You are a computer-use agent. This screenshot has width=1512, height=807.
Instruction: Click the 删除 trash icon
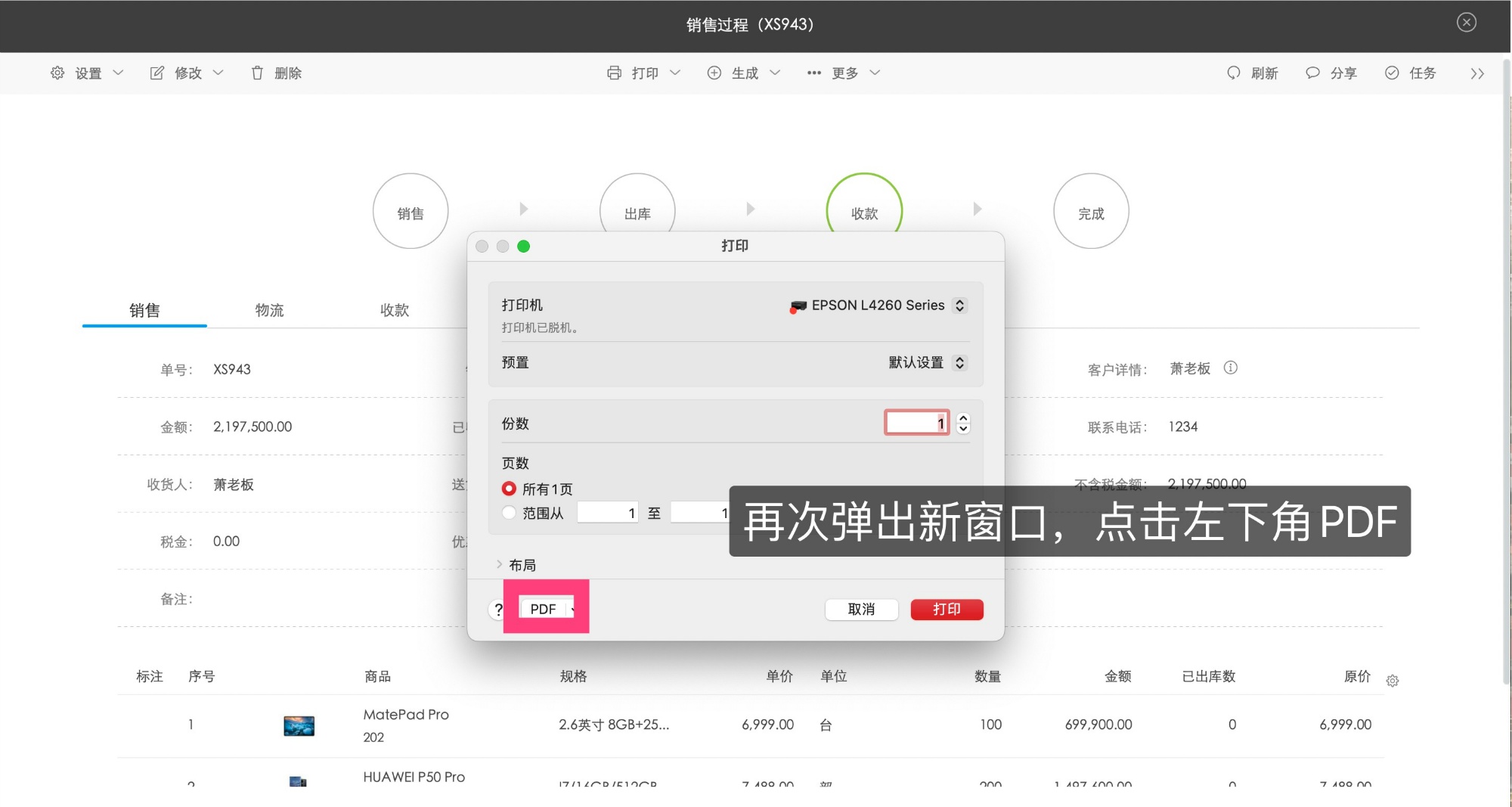coord(257,73)
